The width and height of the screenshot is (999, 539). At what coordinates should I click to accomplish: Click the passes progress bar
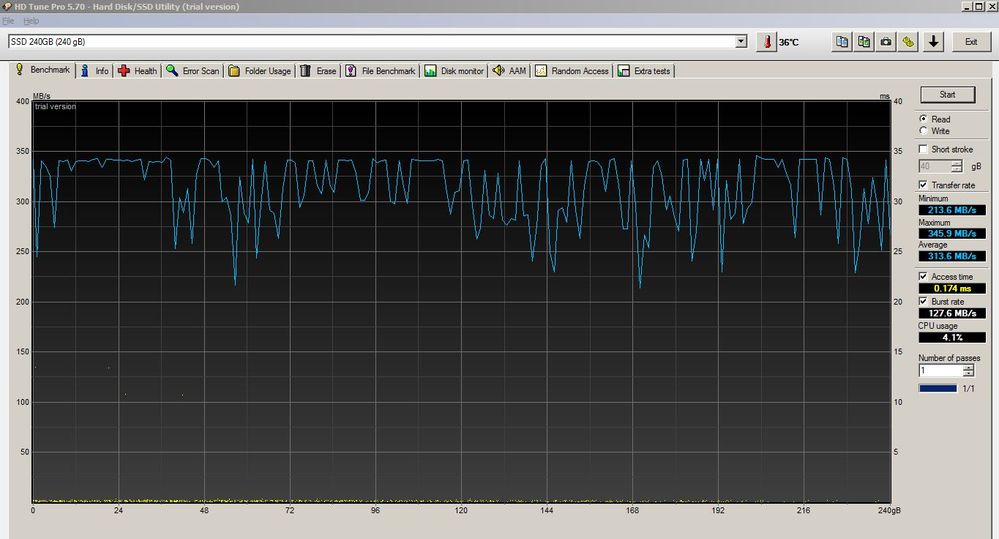(x=938, y=388)
